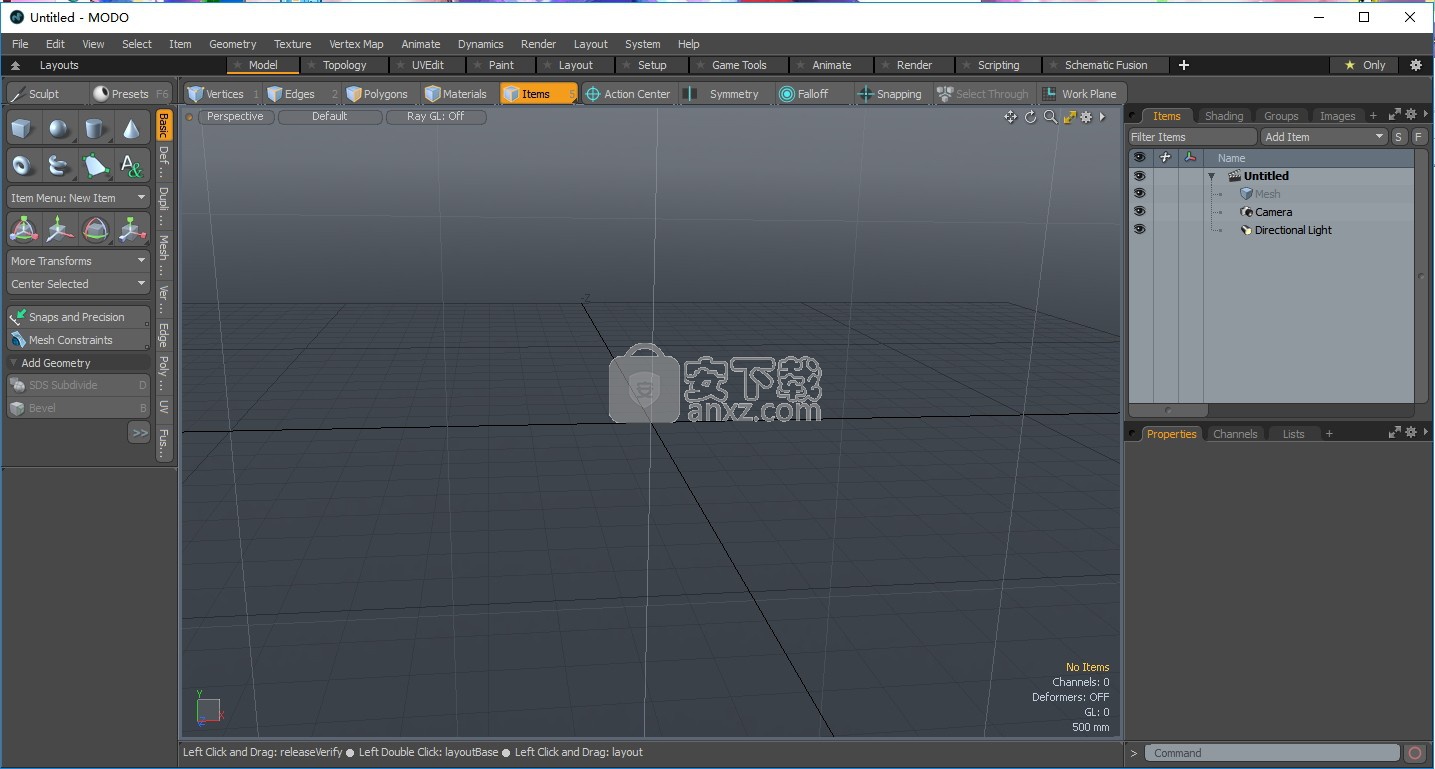Open the Vertex Map menu
This screenshot has height=769, width=1435.
tap(356, 44)
